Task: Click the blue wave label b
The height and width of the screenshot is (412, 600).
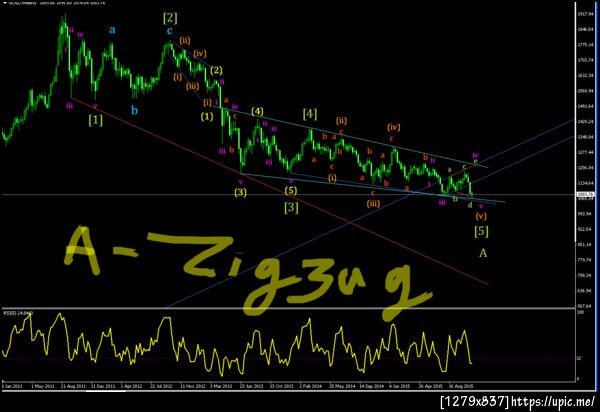Action: 134,110
